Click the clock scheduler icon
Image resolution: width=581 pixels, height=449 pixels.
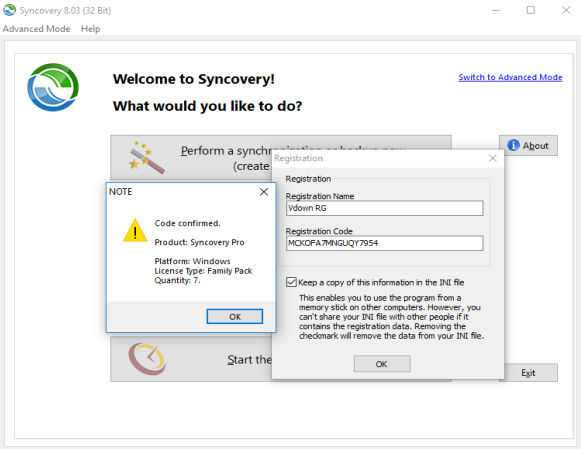(x=147, y=359)
